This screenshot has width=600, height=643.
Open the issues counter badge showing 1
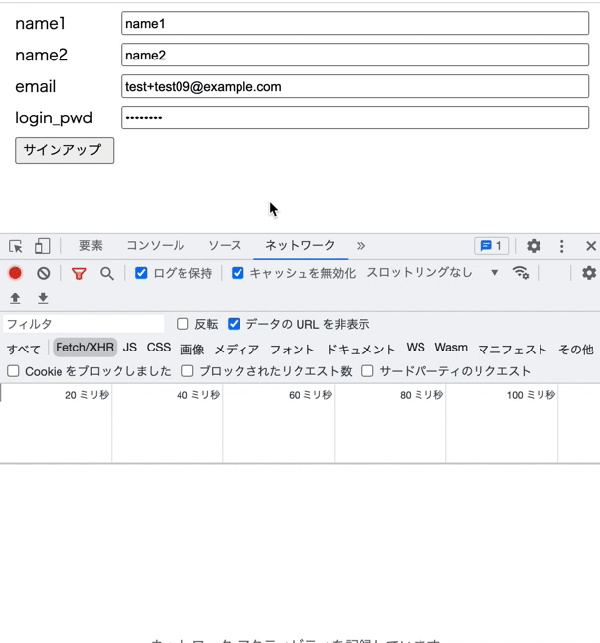point(491,246)
